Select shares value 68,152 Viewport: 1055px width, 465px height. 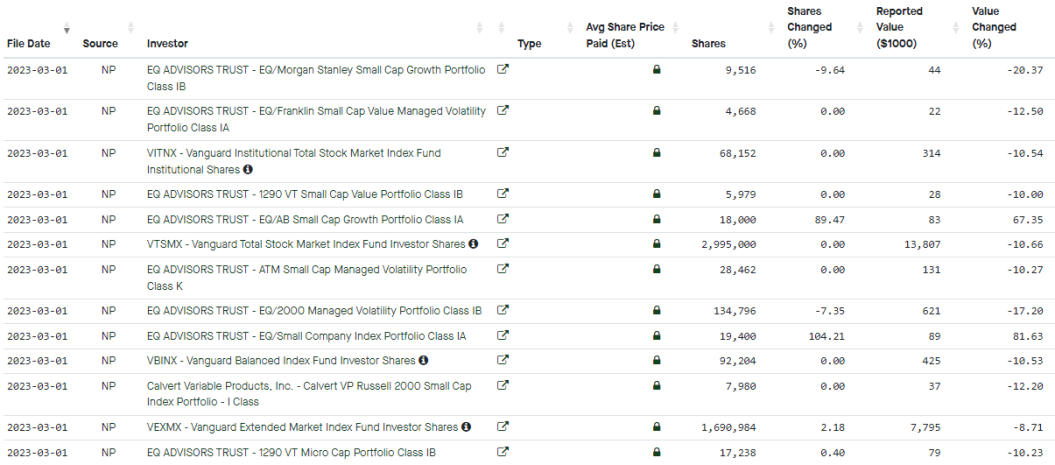737,153
